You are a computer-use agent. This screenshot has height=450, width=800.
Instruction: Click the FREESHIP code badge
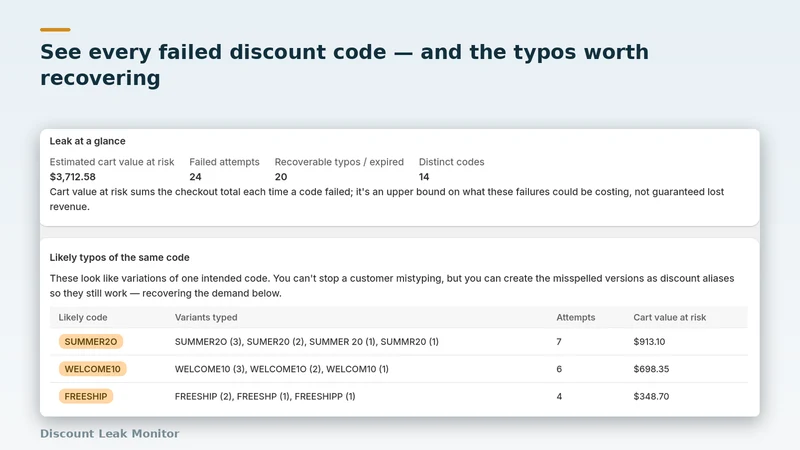[86, 396]
